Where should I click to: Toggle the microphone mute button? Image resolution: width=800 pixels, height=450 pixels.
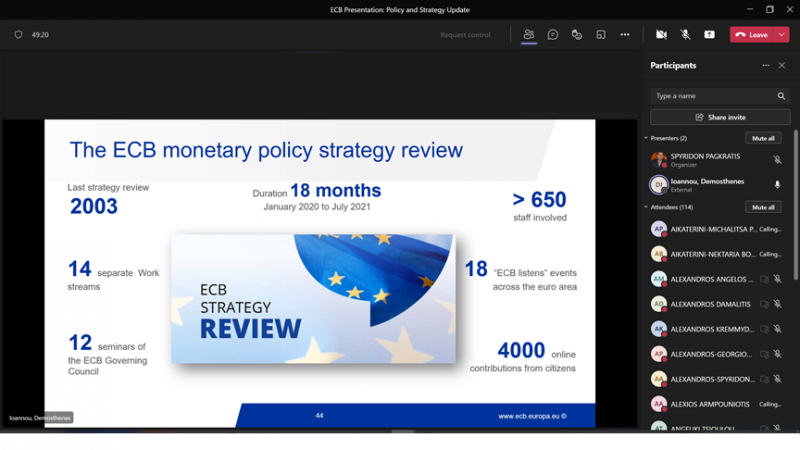(685, 35)
